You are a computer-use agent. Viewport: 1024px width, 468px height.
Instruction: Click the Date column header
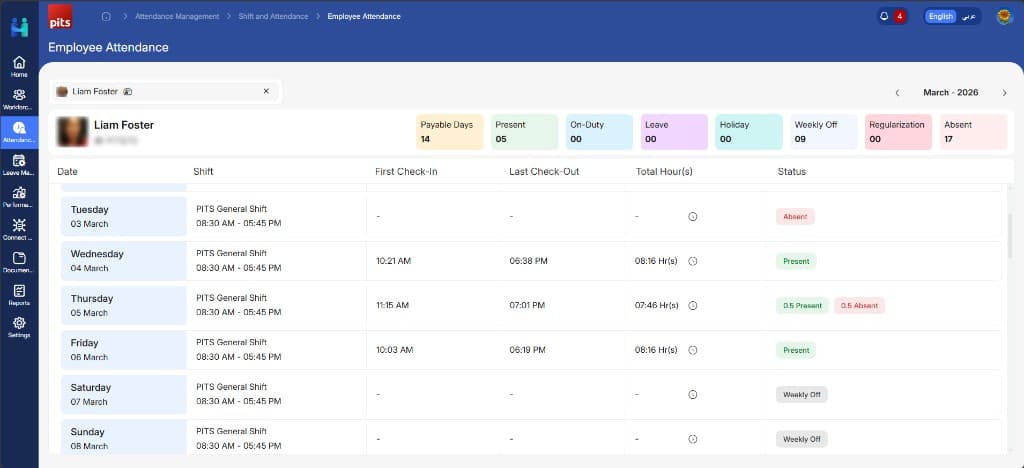click(67, 172)
